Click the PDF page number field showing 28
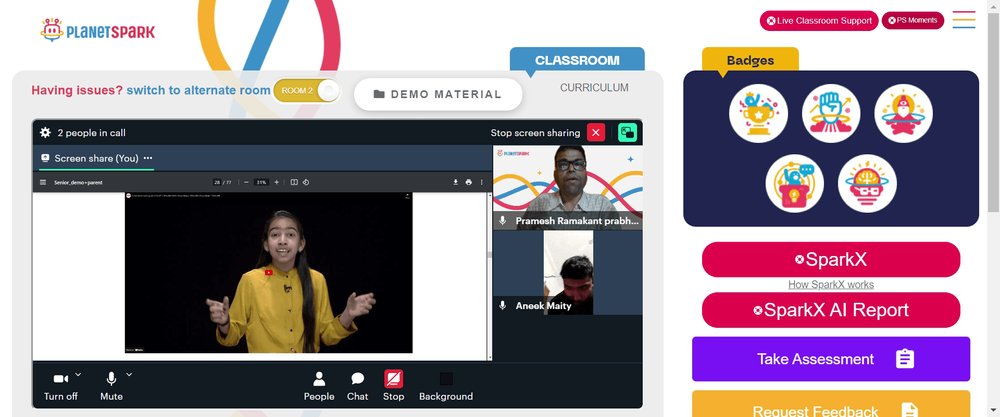Image resolution: width=1000 pixels, height=417 pixels. (x=217, y=182)
